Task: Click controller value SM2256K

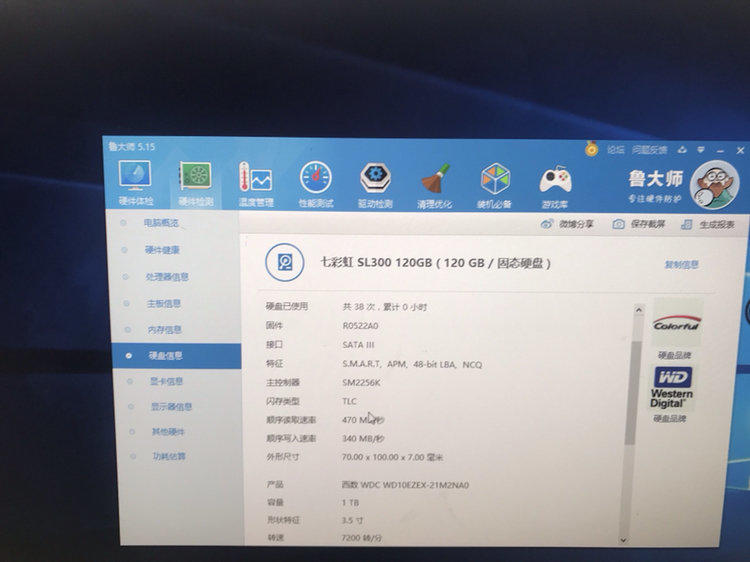Action: pyautogui.click(x=361, y=383)
